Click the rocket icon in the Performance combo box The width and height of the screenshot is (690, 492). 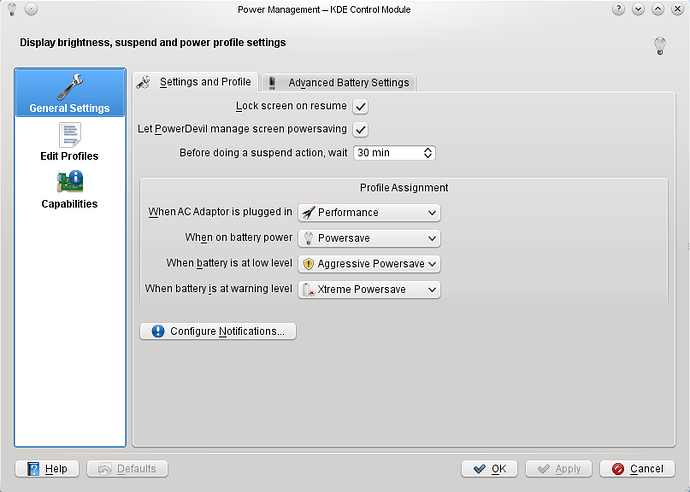click(x=308, y=213)
